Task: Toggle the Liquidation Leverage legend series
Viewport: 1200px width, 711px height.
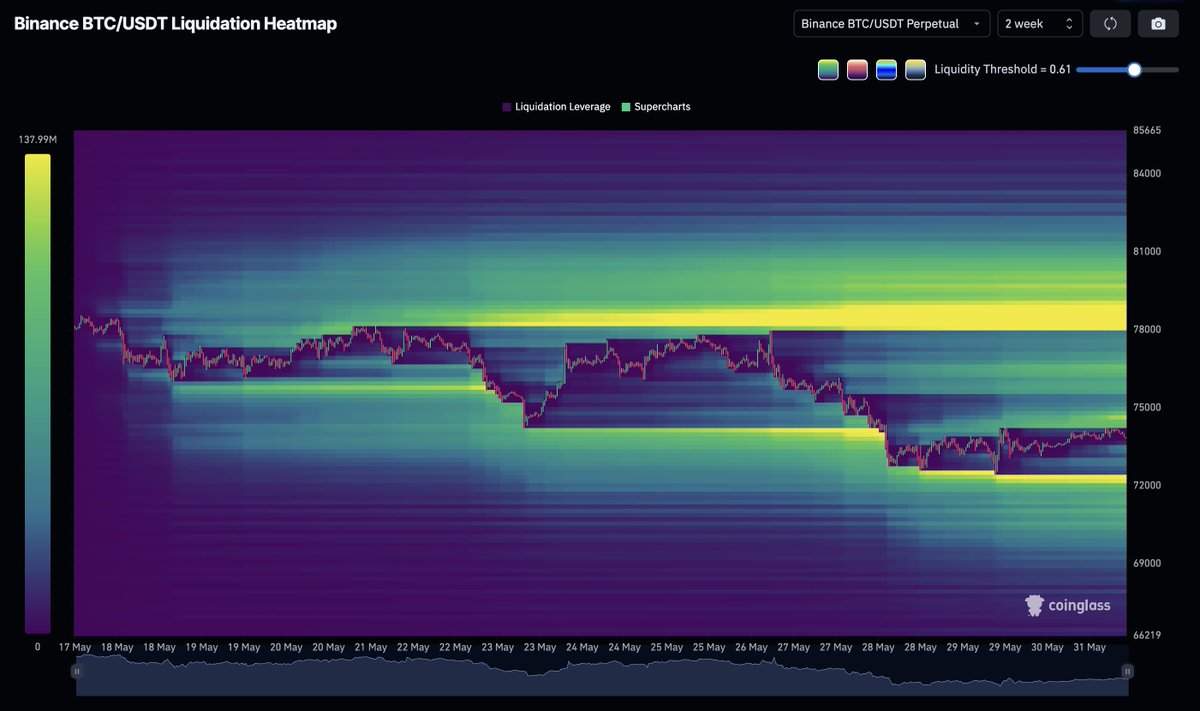Action: [556, 106]
